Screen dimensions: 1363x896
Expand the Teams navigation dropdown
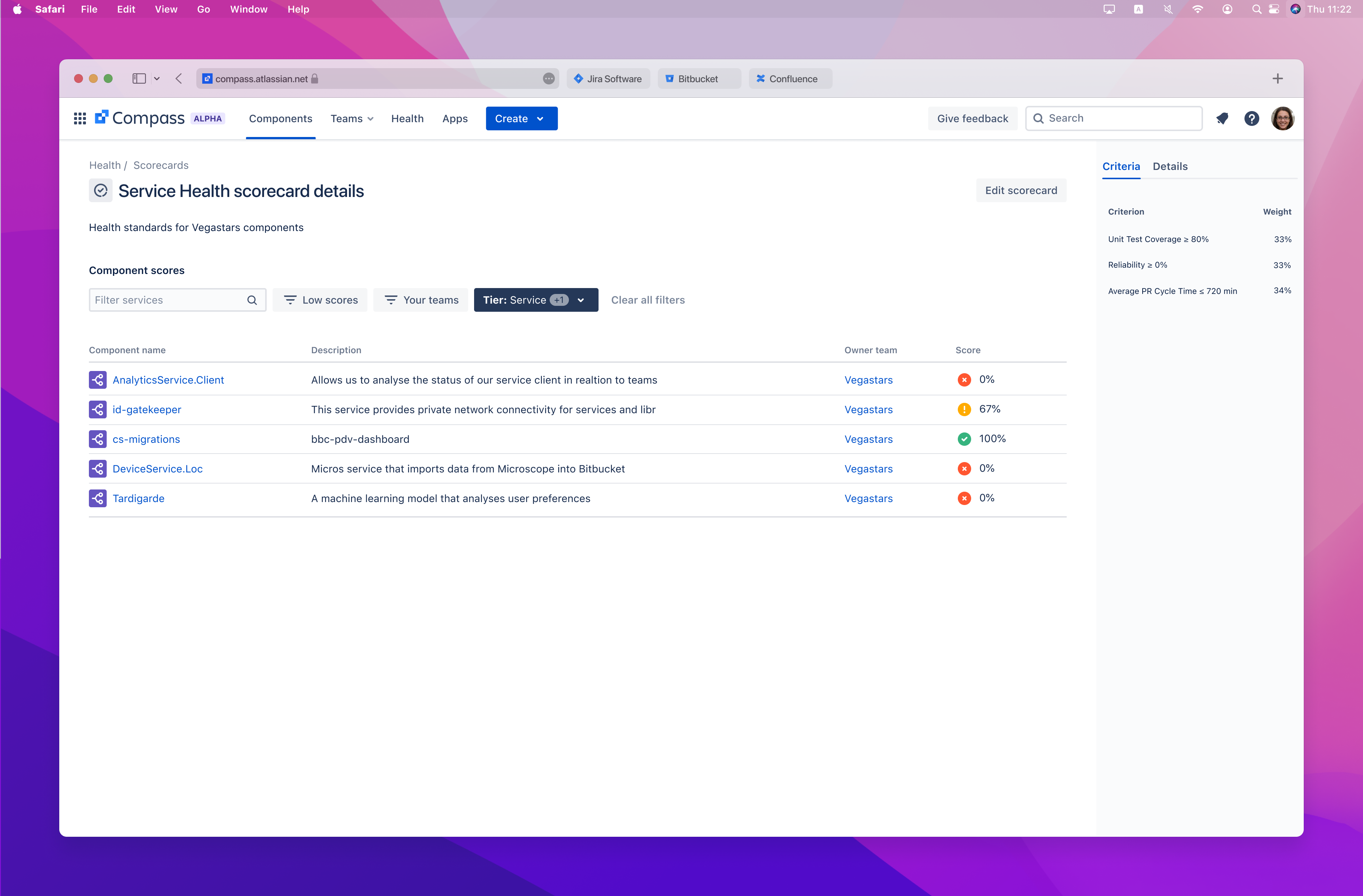tap(351, 118)
